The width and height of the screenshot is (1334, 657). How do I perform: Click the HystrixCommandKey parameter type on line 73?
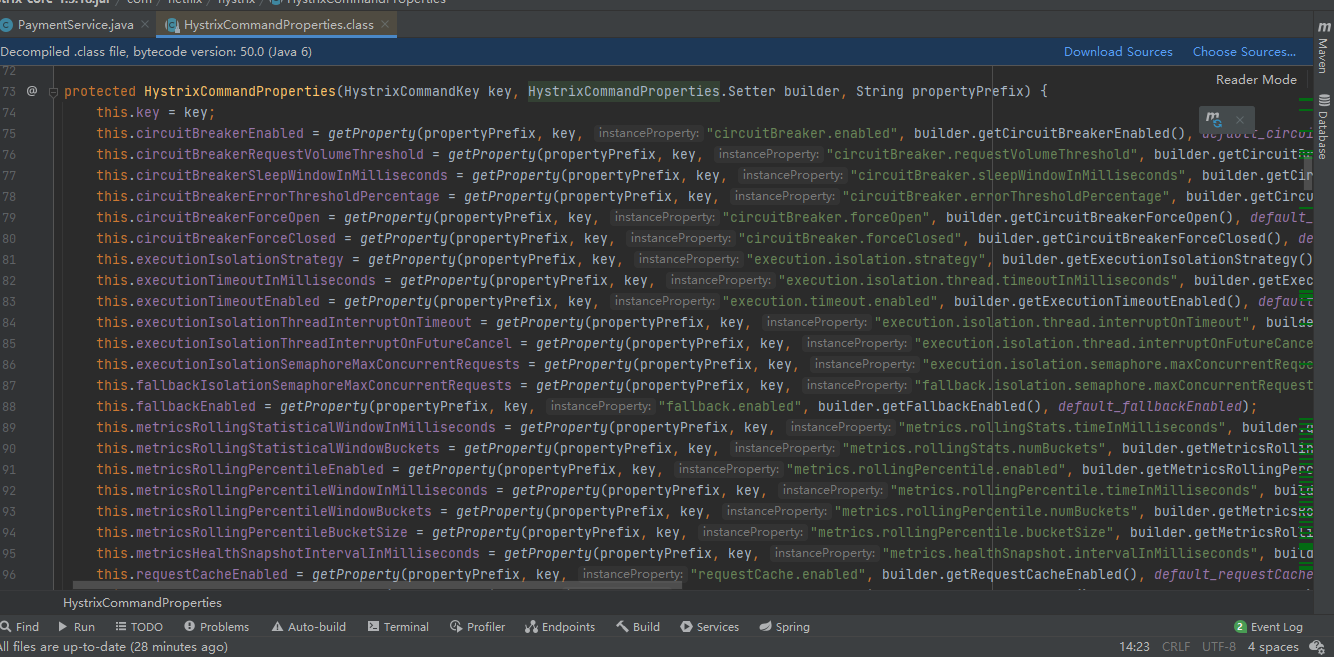pyautogui.click(x=412, y=92)
